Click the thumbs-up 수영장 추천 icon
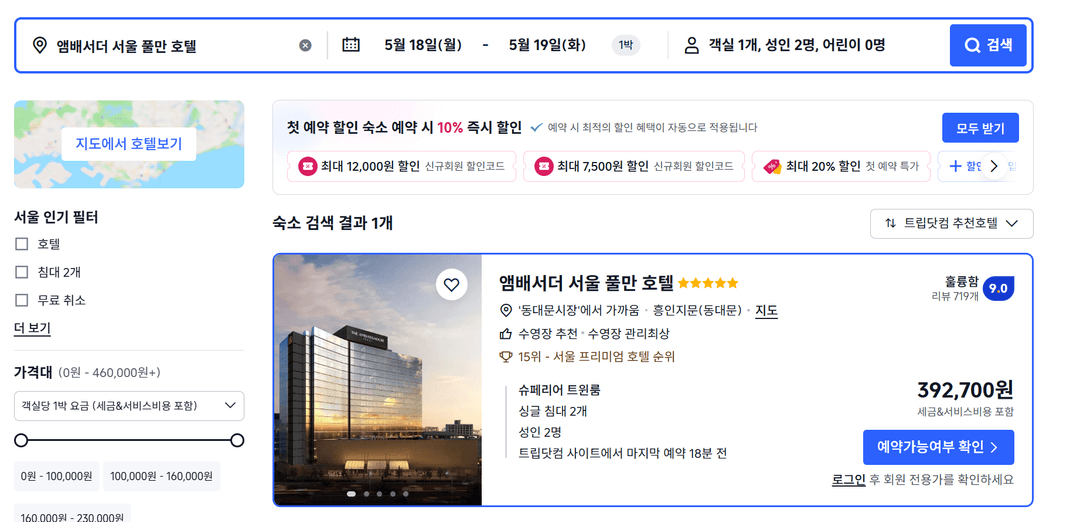 point(506,334)
